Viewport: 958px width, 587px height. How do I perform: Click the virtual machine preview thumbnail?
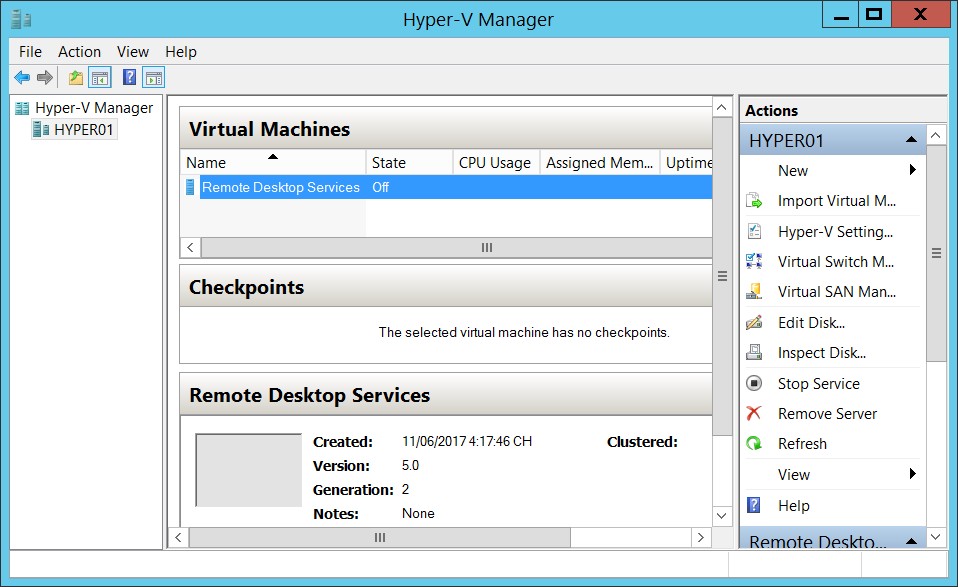(x=249, y=470)
